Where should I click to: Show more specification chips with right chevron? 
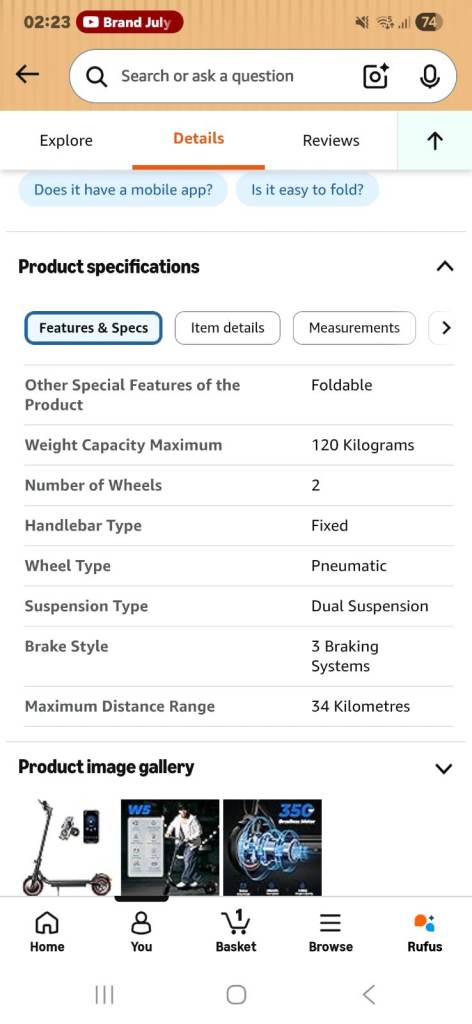[446, 328]
